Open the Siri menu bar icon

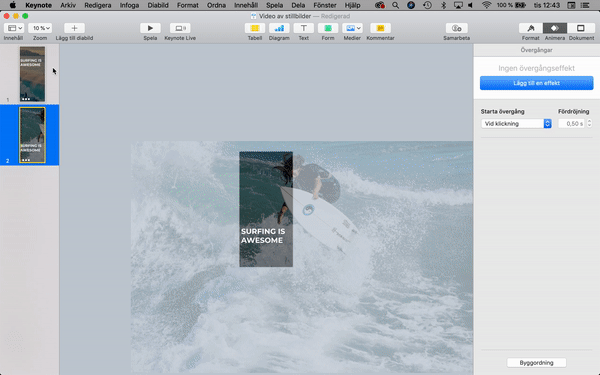tap(411, 5)
